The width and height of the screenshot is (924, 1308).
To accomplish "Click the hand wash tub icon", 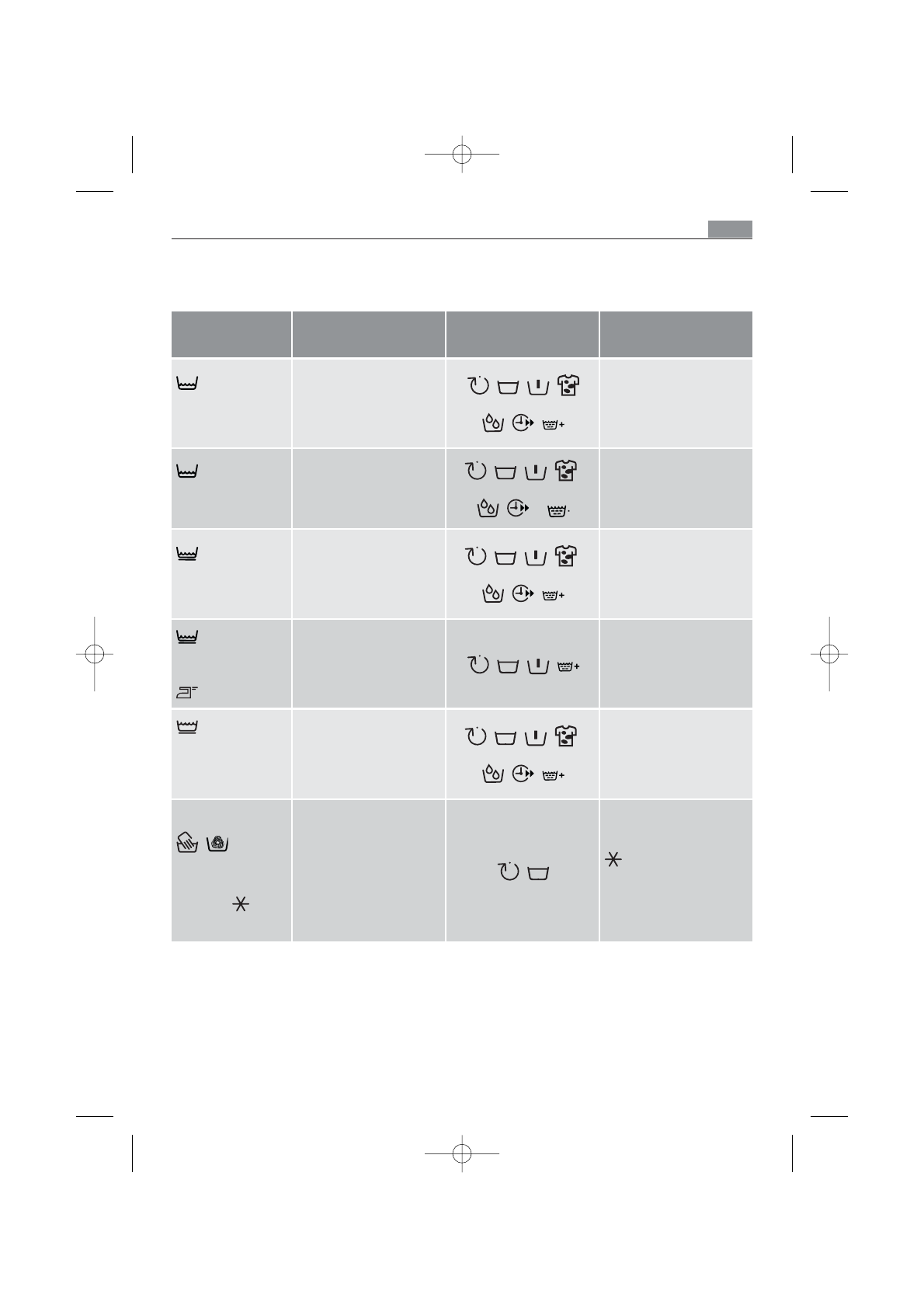I will click(x=186, y=843).
